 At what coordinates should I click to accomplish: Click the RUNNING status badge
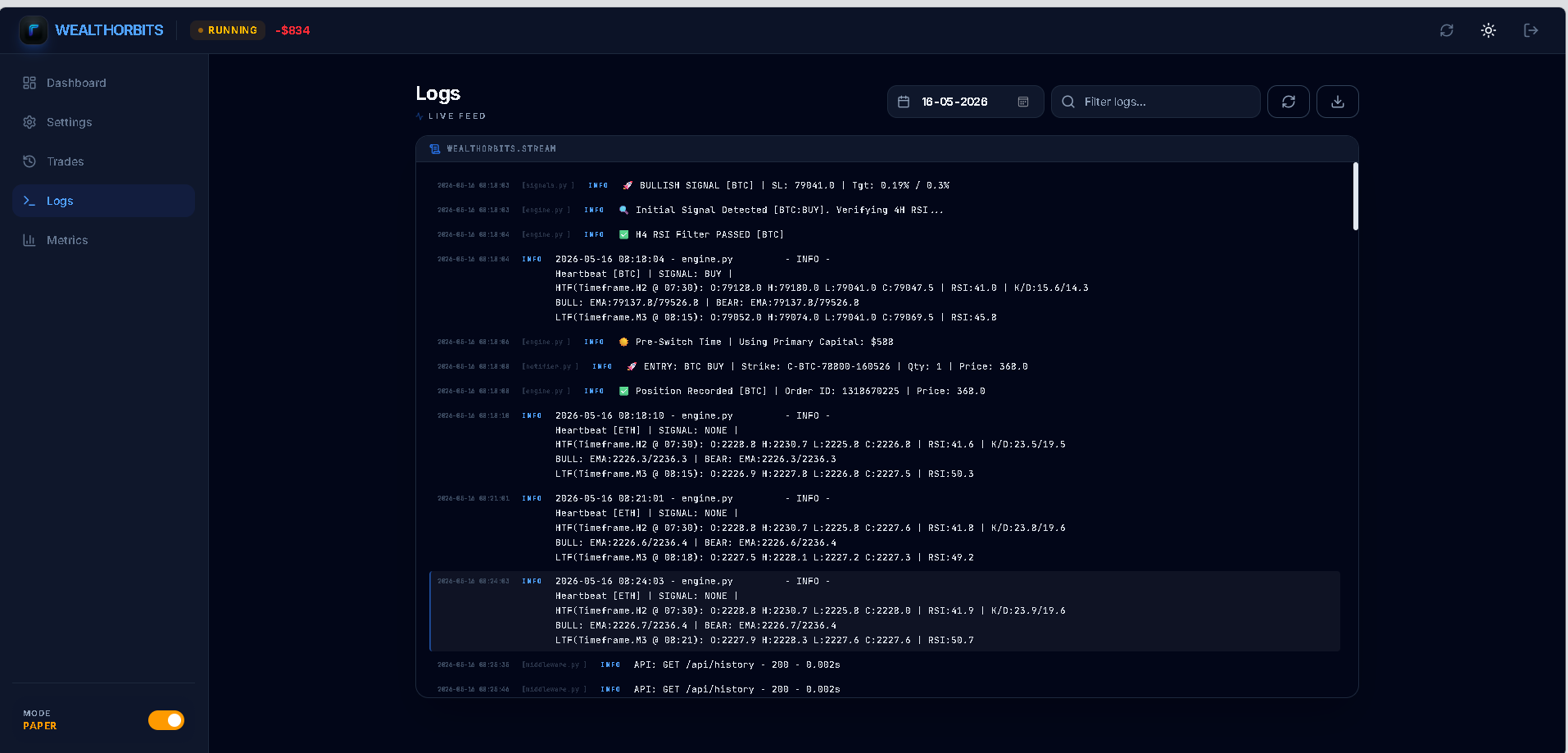click(228, 30)
